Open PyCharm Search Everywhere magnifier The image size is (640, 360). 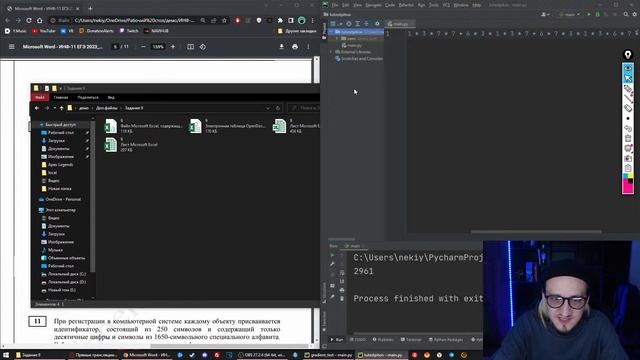click(x=626, y=14)
